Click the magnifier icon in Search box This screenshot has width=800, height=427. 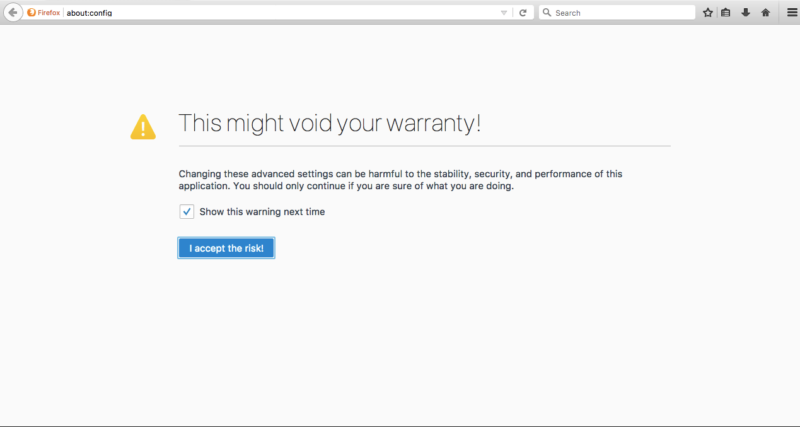pyautogui.click(x=547, y=13)
